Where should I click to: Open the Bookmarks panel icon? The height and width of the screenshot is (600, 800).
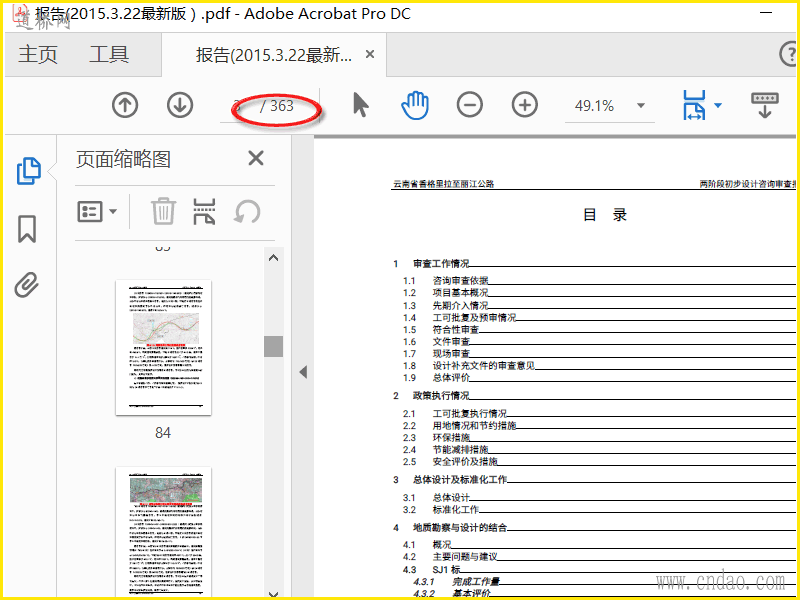click(27, 229)
